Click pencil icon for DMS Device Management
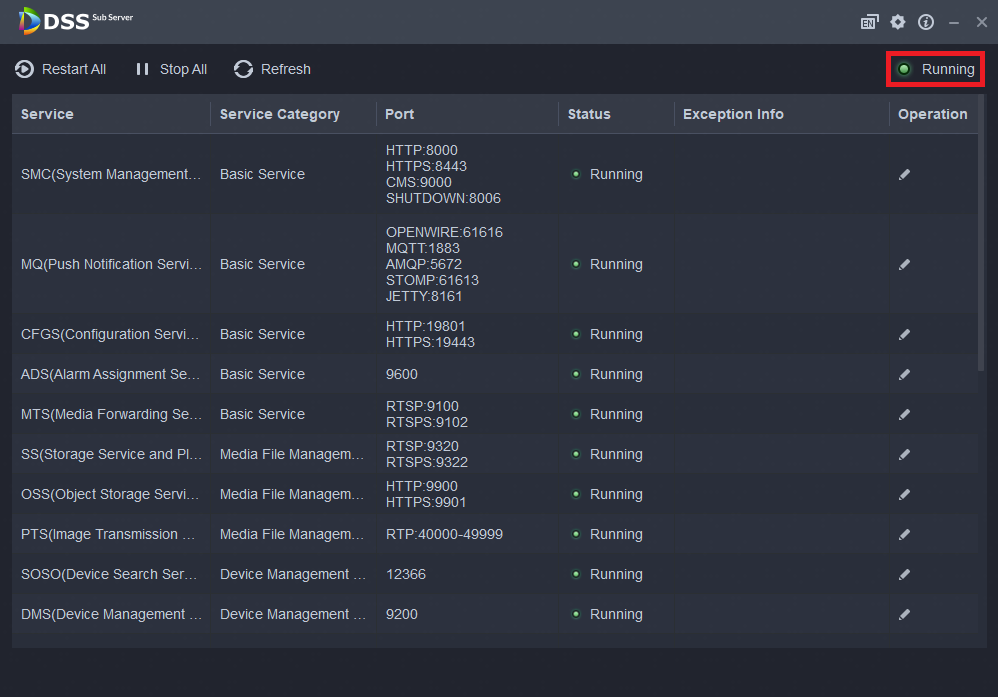Screen dimensions: 998x697 [x=904, y=614]
